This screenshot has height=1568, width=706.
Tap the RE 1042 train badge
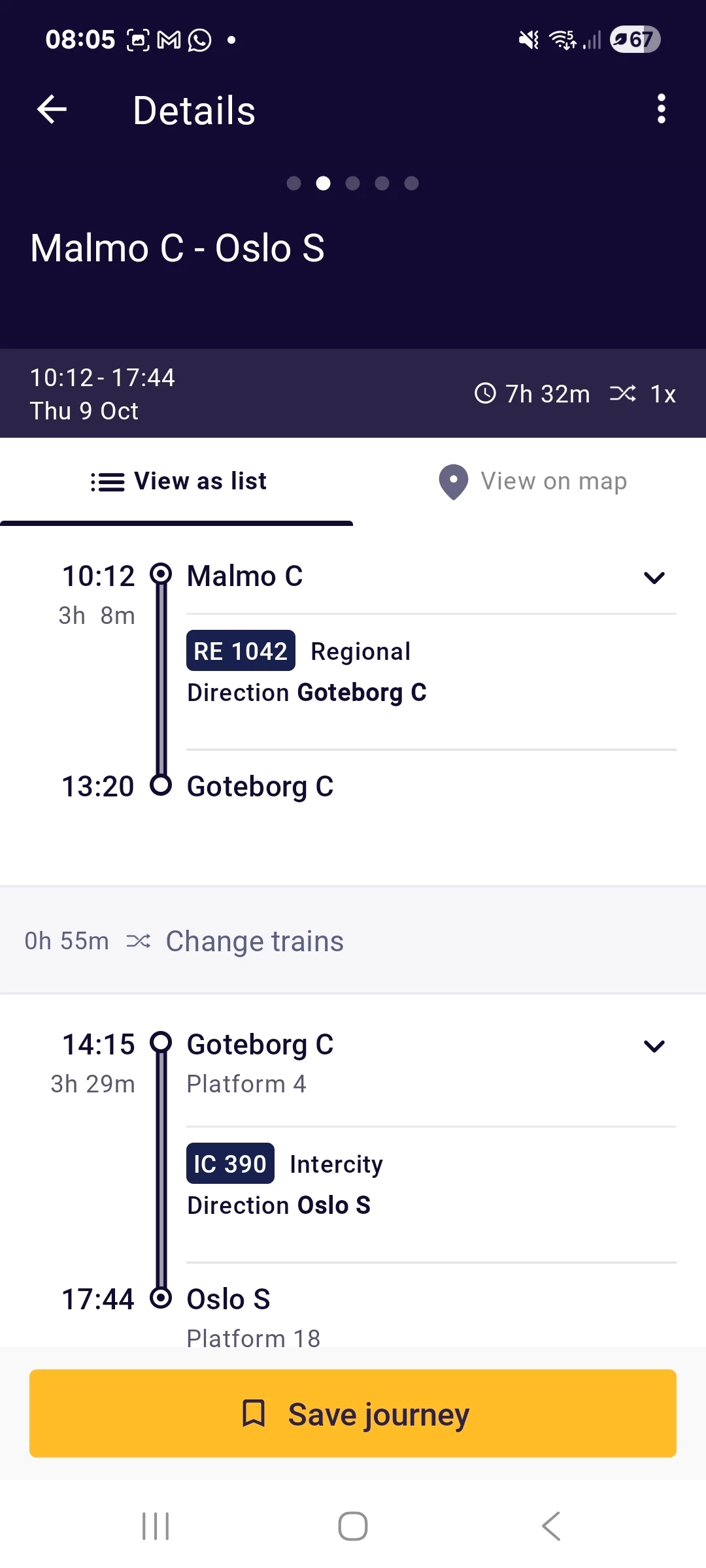pos(241,651)
